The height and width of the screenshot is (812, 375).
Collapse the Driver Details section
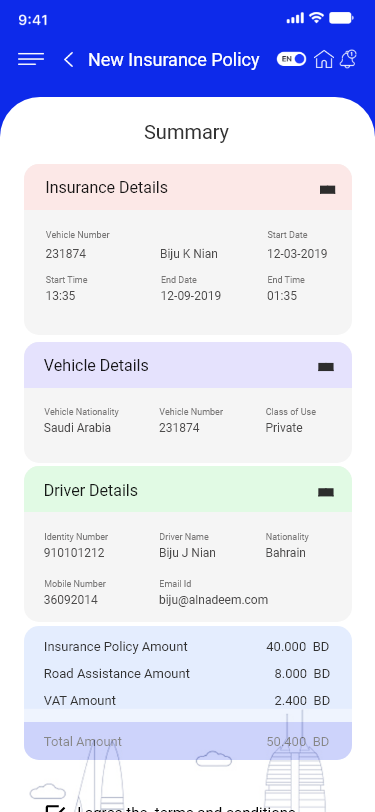(x=326, y=492)
